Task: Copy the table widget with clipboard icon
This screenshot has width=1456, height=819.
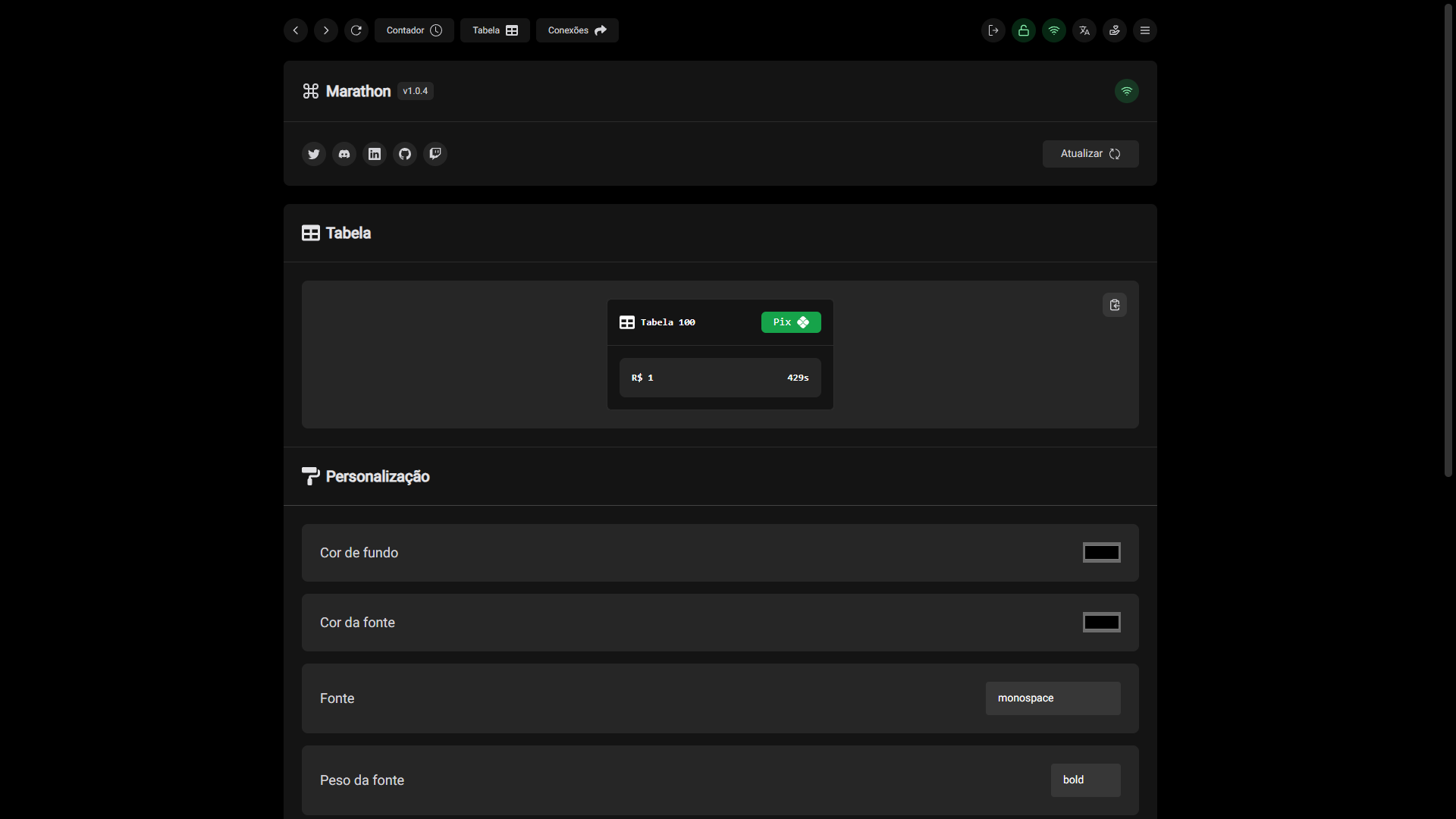Action: 1114,305
